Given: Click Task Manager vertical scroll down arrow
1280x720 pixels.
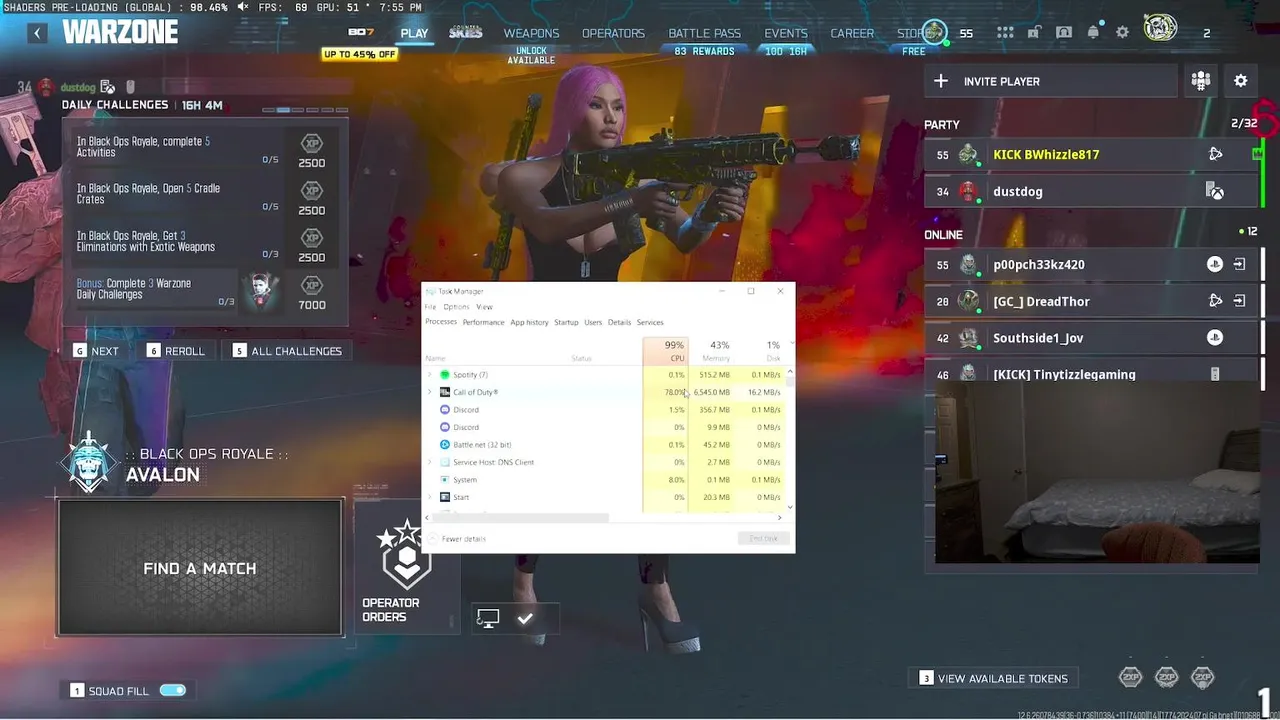Looking at the screenshot, I should (790, 507).
